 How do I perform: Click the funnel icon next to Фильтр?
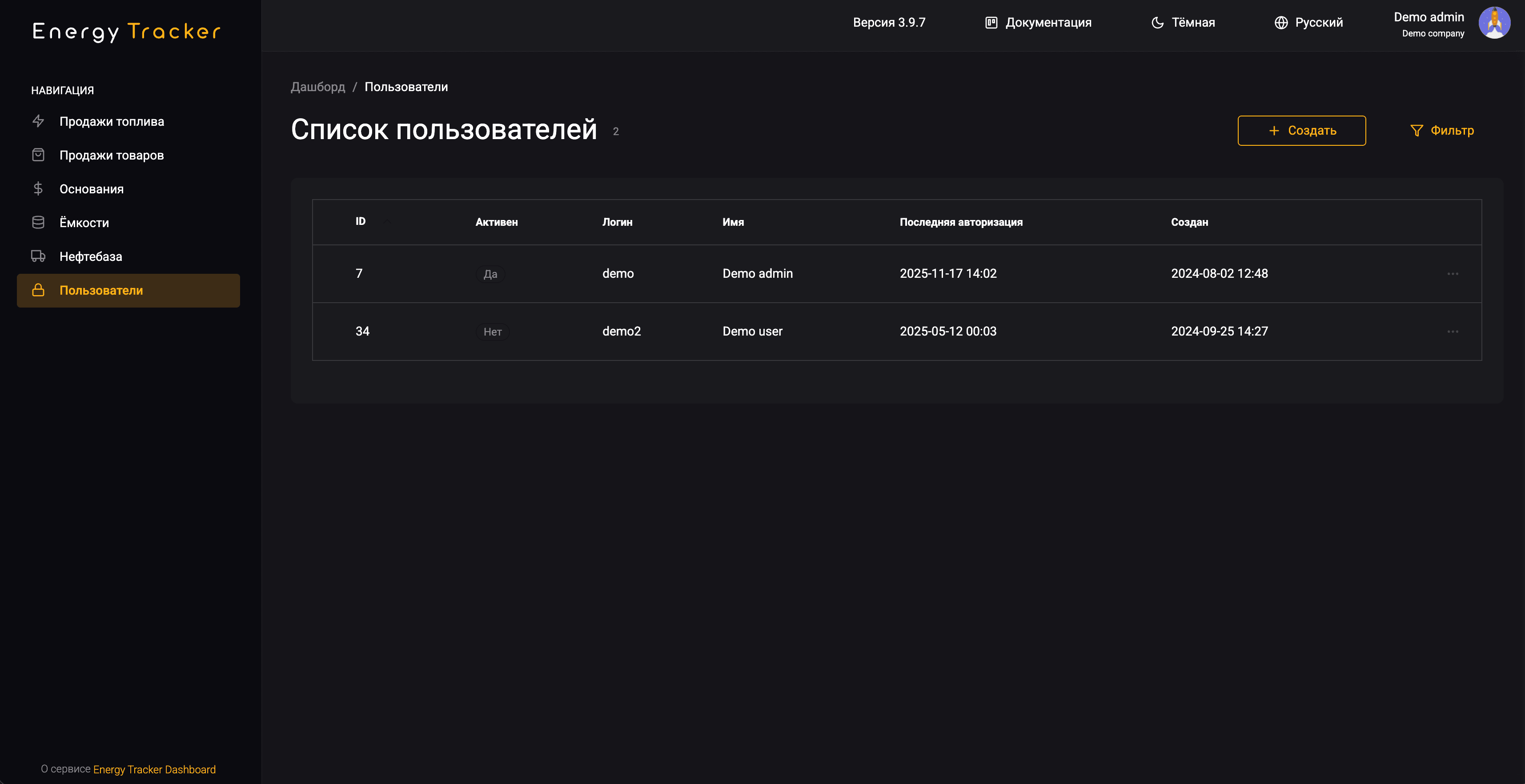(x=1417, y=131)
